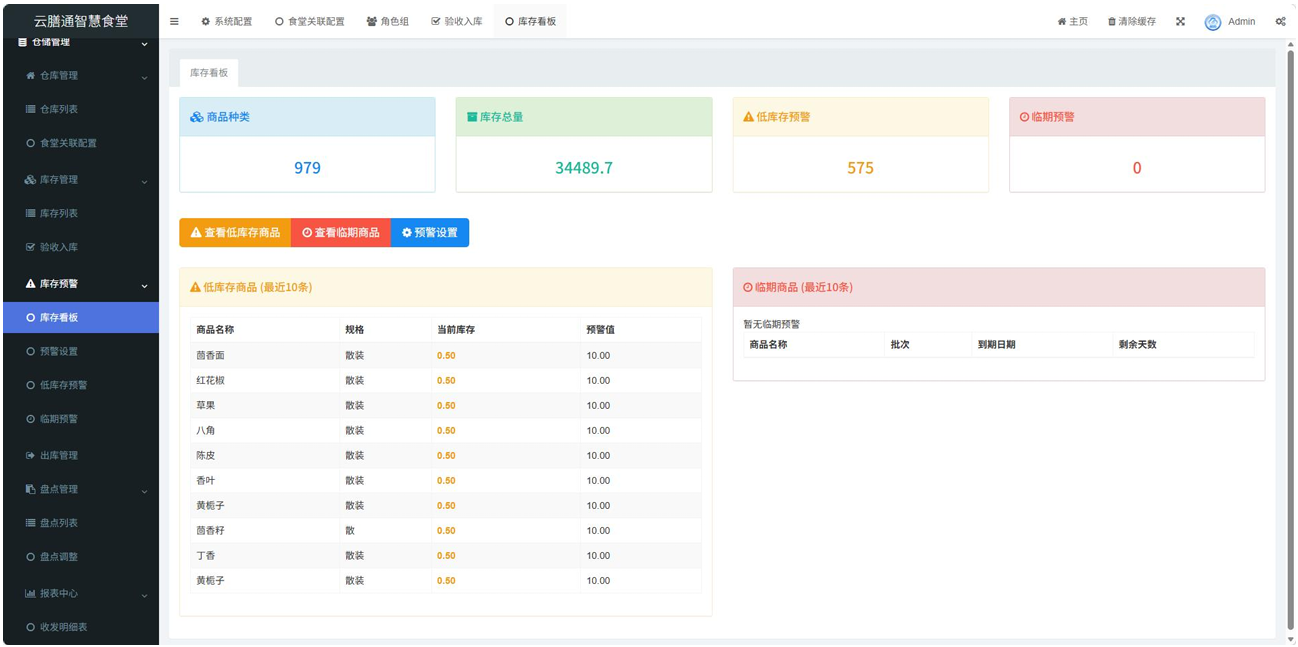Click the trash icon for 清除缓存

[1112, 21]
